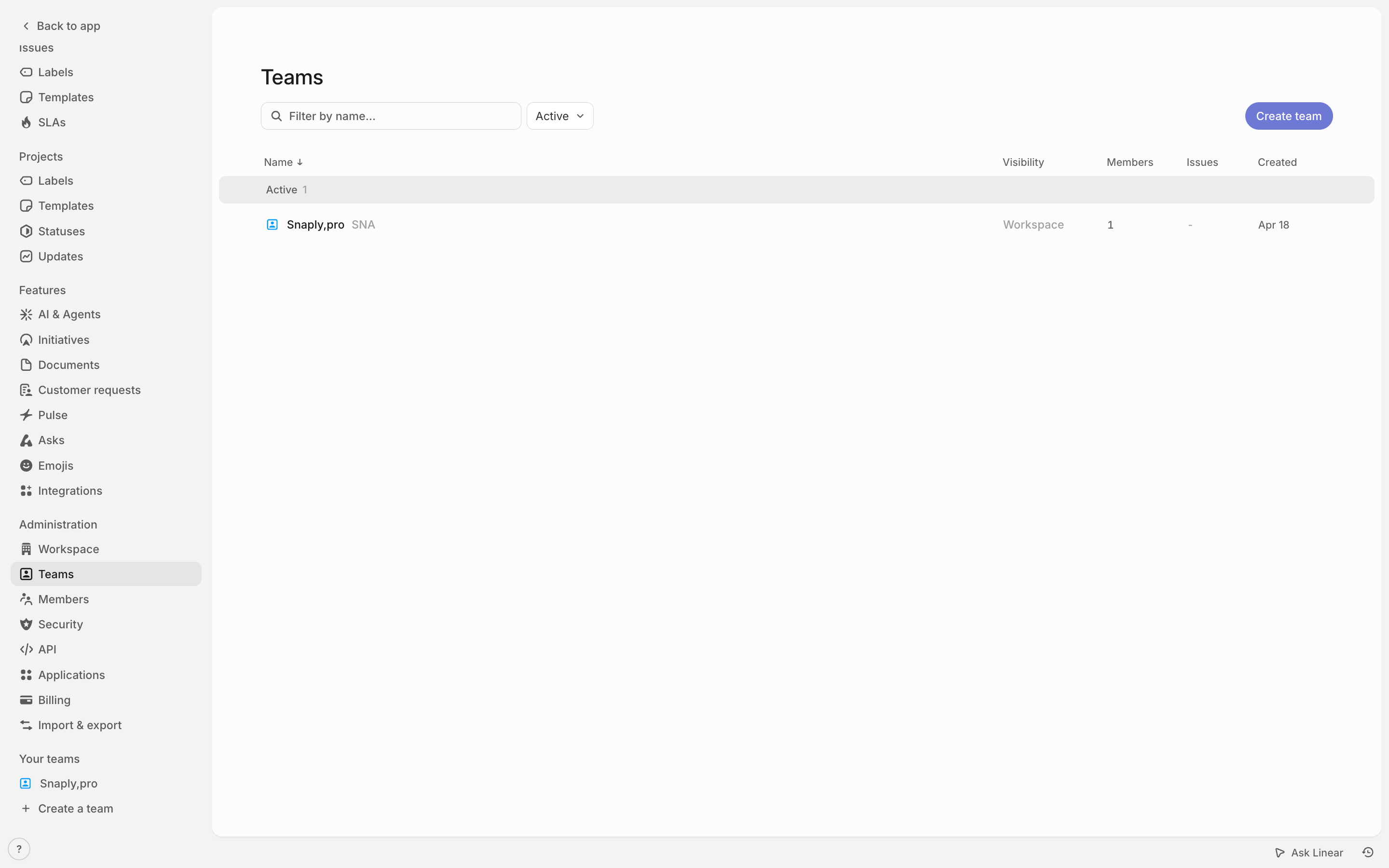Sort by Members column header
This screenshot has width=1389, height=868.
[1130, 163]
